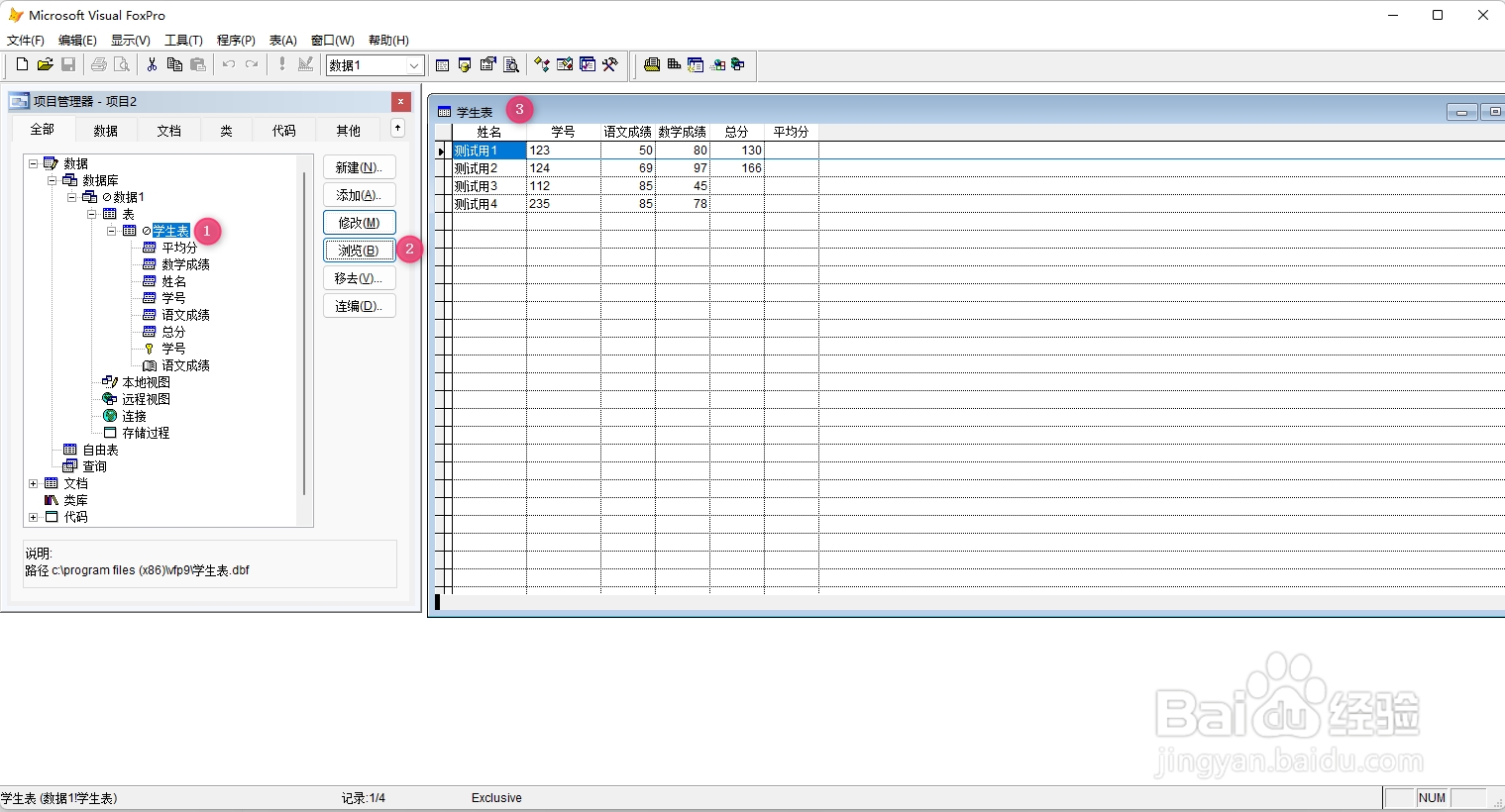Click the Run exclamation mark icon
The height and width of the screenshot is (812, 1505).
point(281,64)
